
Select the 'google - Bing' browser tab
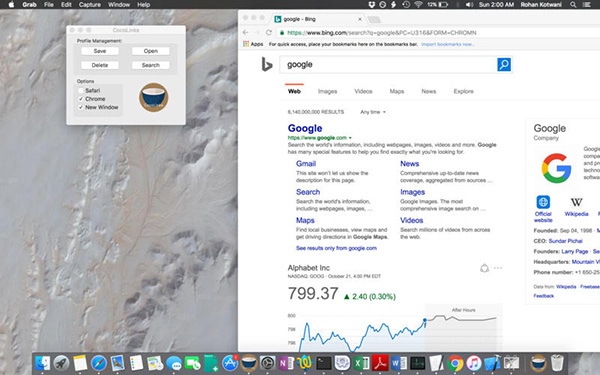tap(318, 19)
